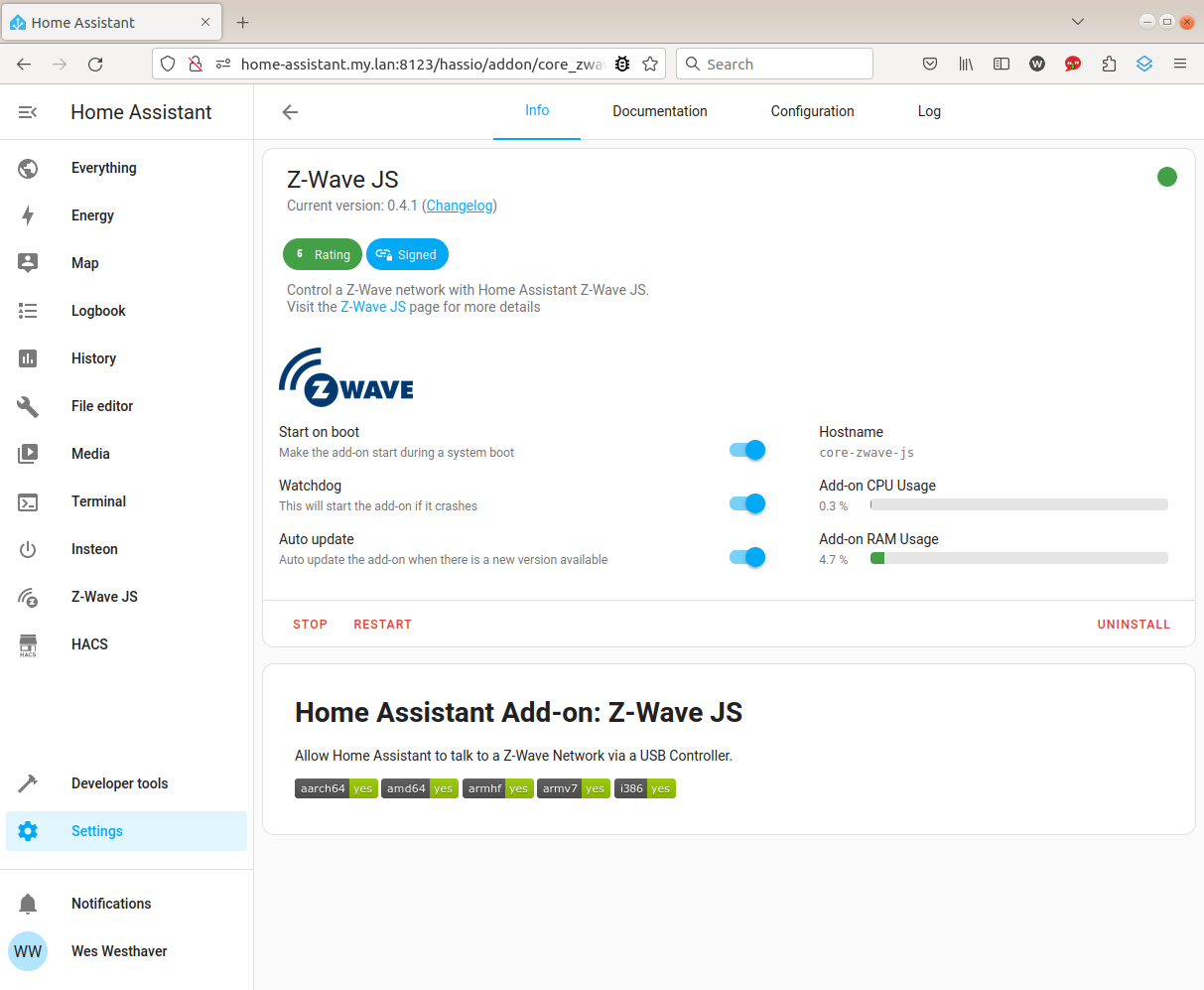The image size is (1204, 990).
Task: Click the i386 yes badge
Action: coord(645,788)
